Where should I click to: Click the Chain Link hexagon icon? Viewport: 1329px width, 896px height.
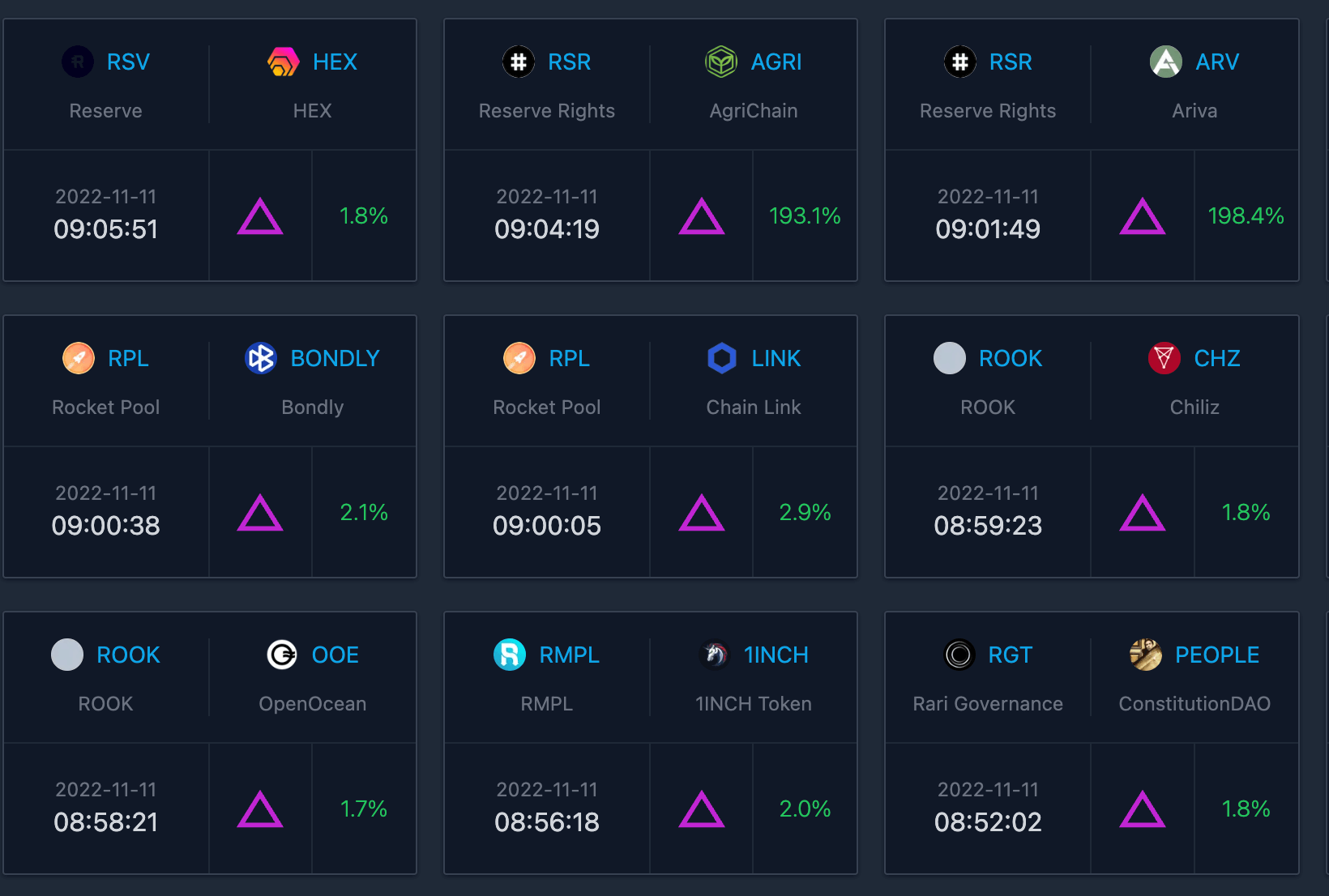(x=721, y=358)
